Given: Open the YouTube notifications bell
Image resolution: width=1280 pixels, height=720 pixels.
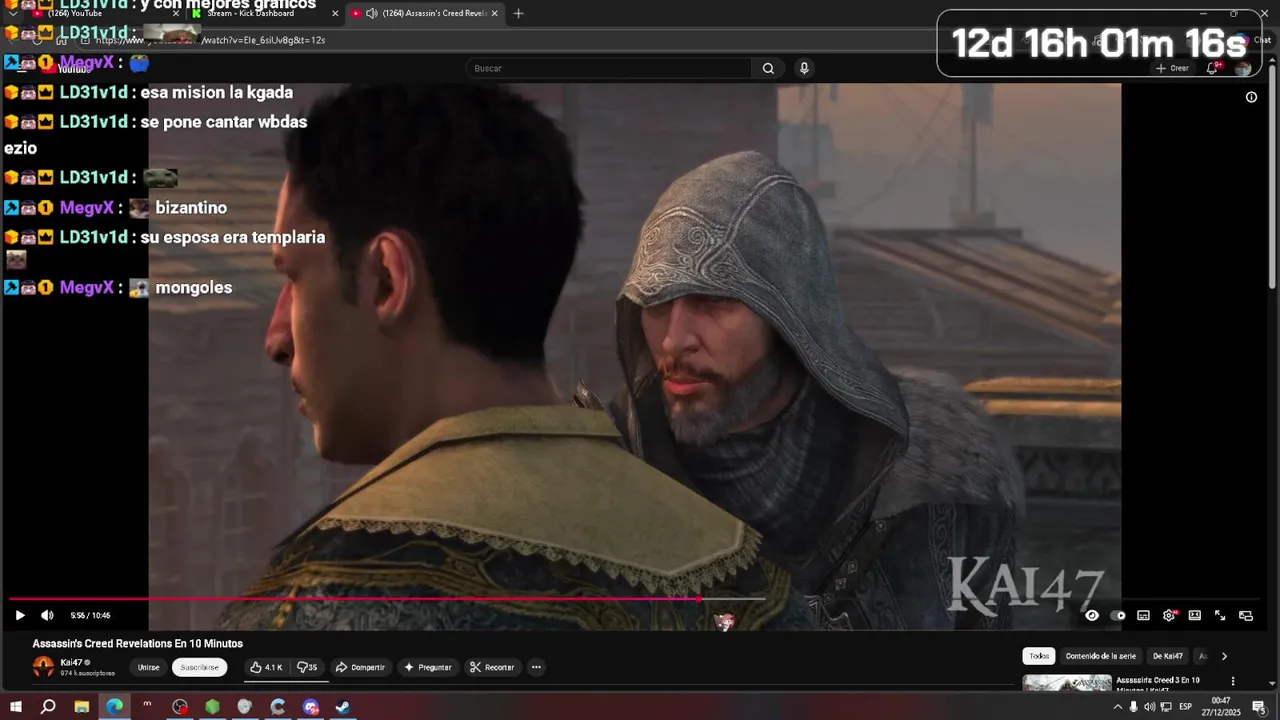Looking at the screenshot, I should point(1212,68).
